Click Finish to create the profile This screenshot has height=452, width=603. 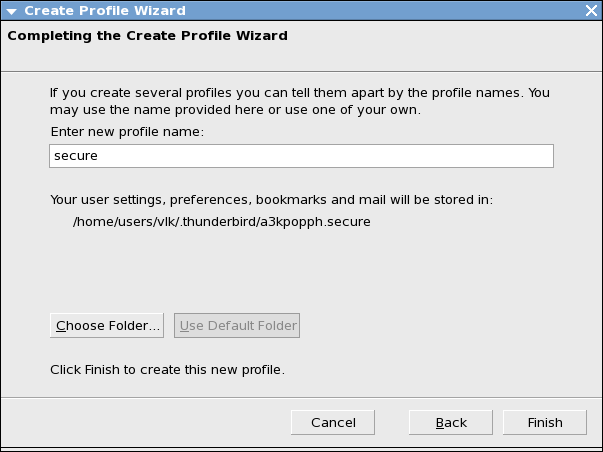[545, 422]
